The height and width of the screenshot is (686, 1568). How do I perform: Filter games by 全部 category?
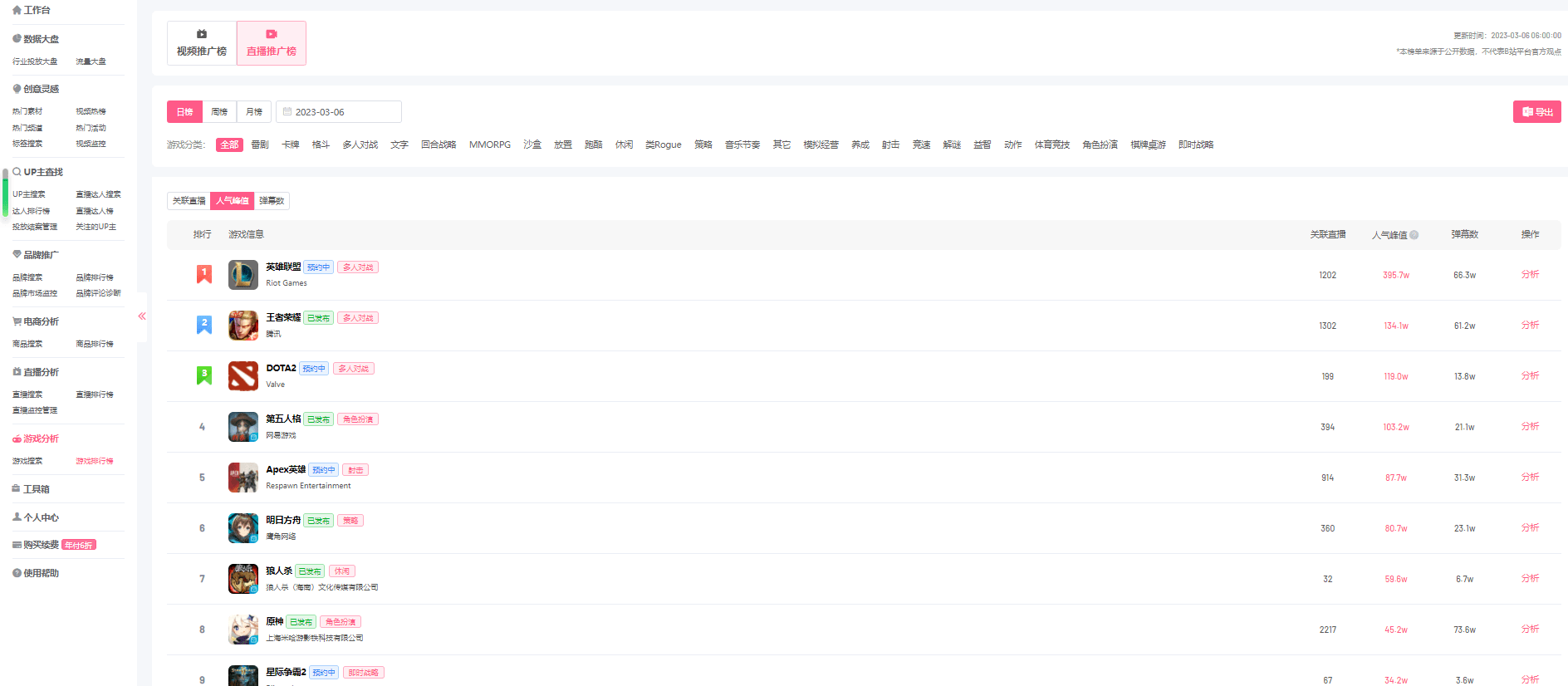coord(229,145)
